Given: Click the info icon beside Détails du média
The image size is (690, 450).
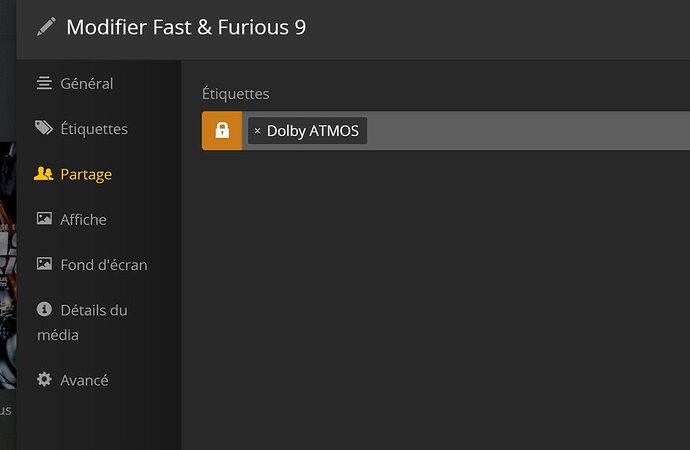Looking at the screenshot, I should tap(44, 310).
